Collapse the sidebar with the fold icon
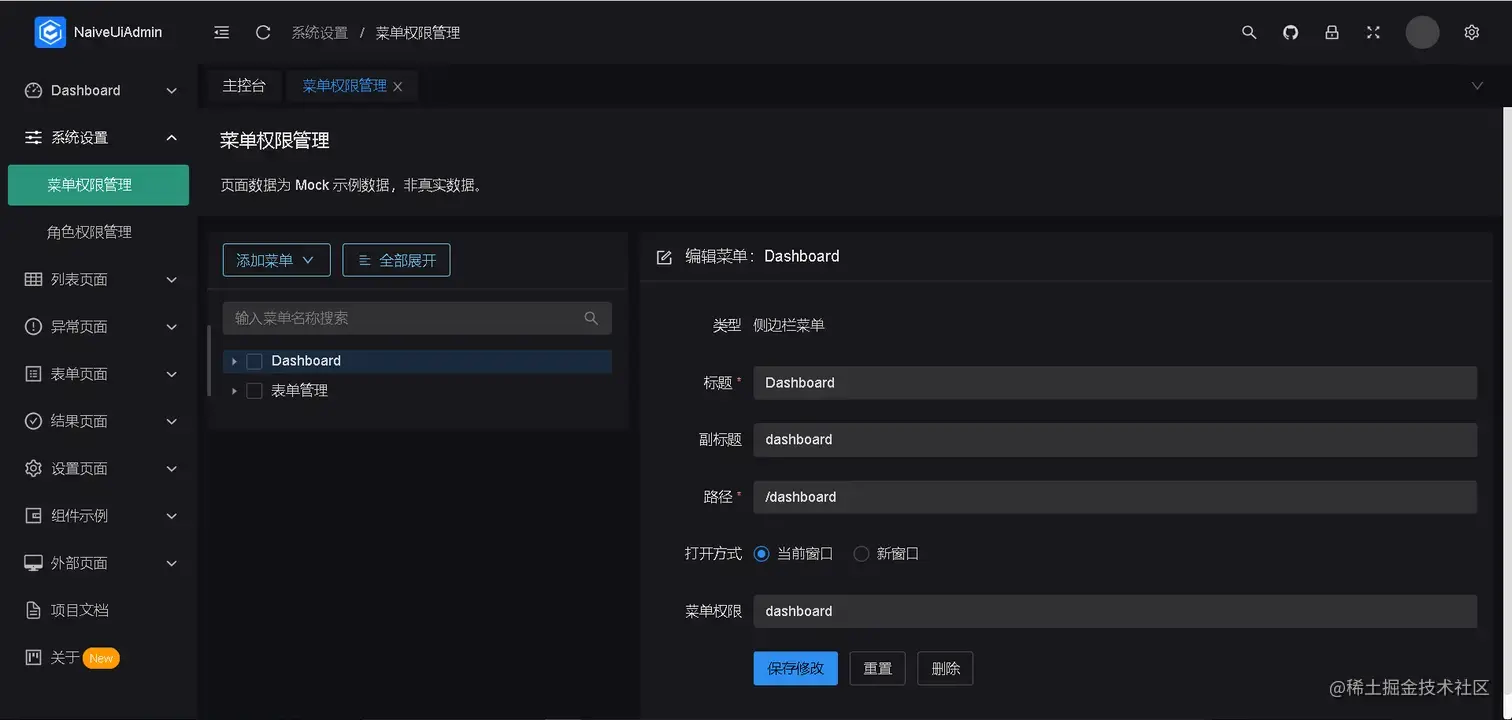Image resolution: width=1512 pixels, height=720 pixels. pyautogui.click(x=221, y=32)
